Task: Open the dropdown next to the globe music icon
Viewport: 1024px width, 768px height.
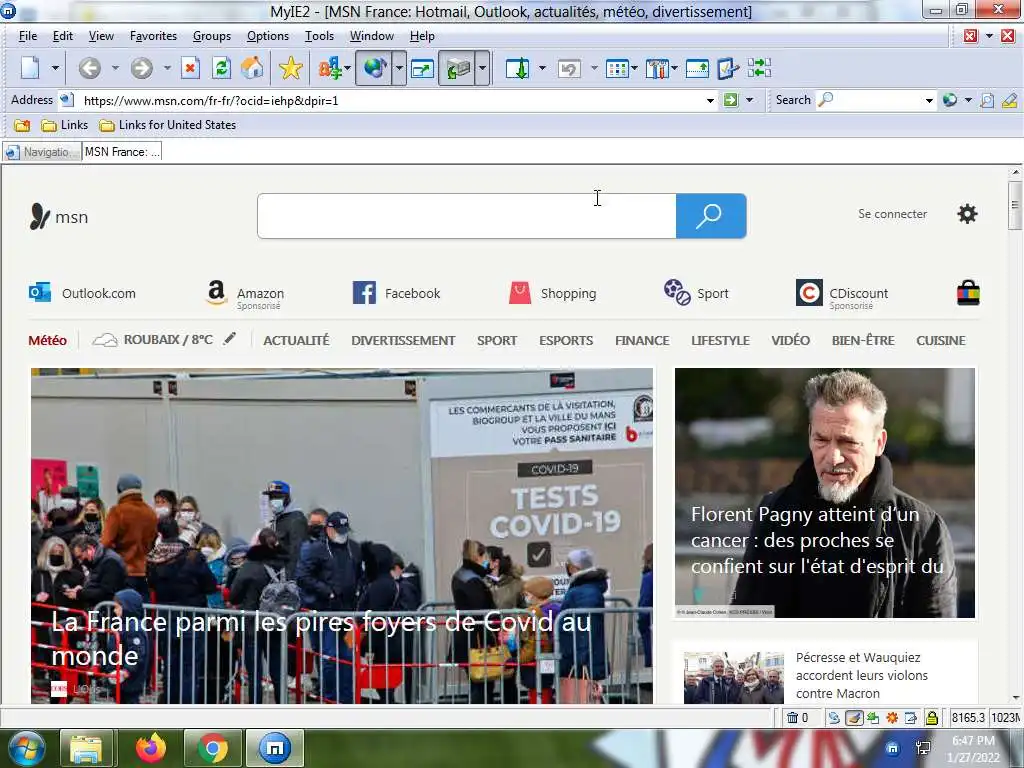Action: pos(399,68)
